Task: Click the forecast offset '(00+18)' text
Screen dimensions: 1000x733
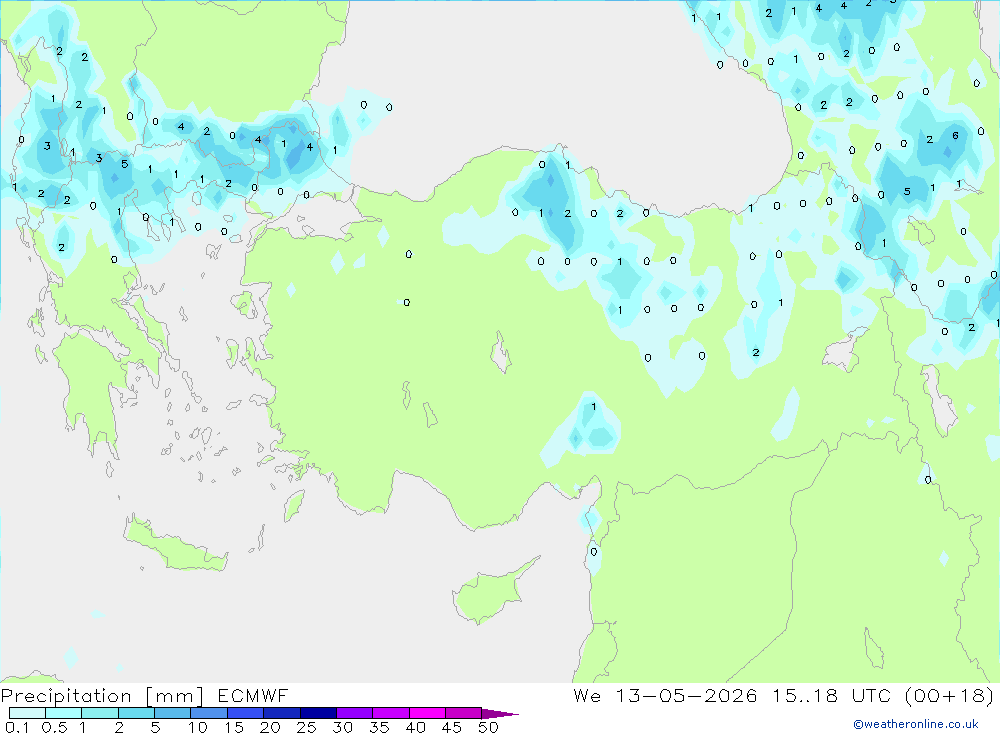Action: pos(950,696)
